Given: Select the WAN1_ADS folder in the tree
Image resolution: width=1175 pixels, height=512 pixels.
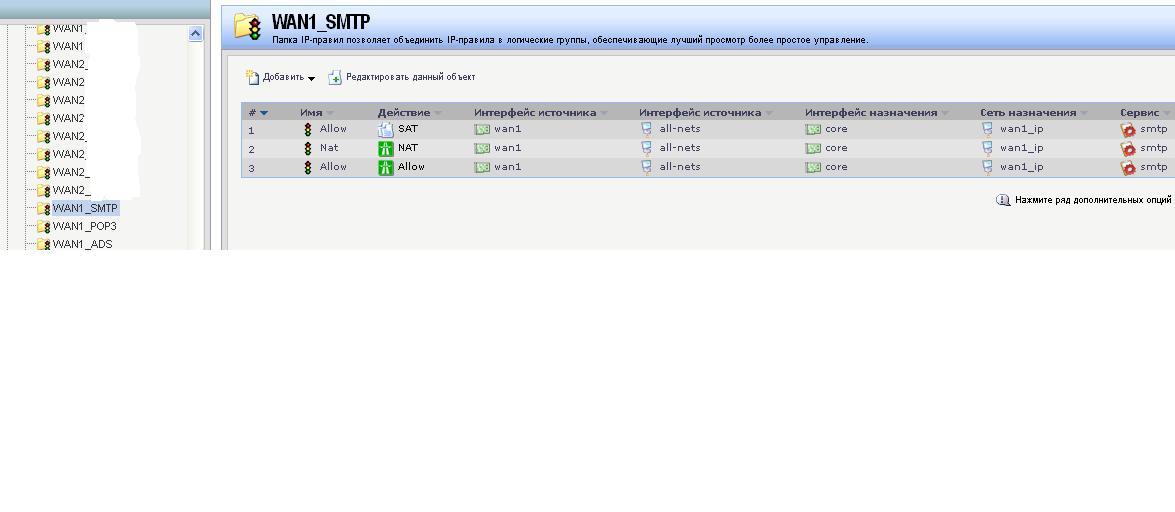Looking at the screenshot, I should point(82,244).
